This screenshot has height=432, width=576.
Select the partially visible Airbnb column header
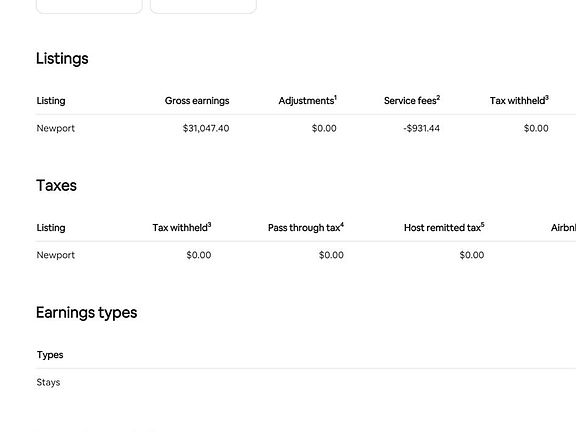563,228
